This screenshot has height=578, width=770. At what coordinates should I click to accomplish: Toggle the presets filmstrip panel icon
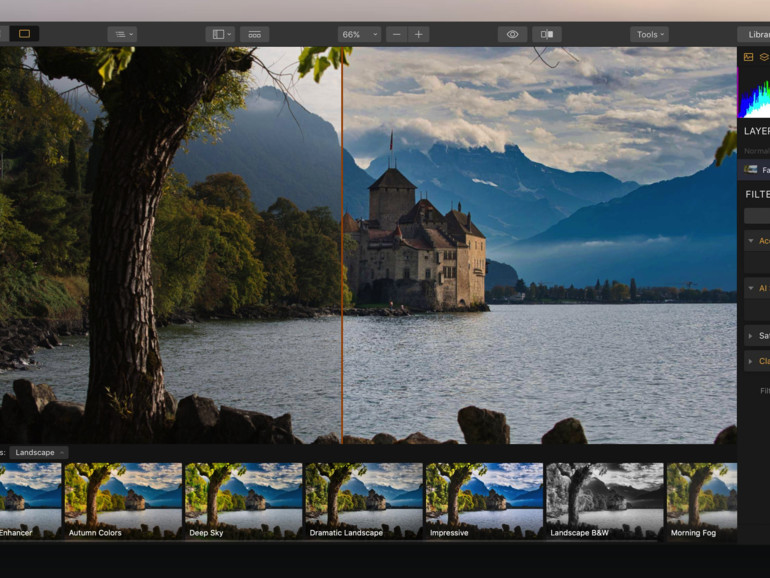tap(254, 34)
